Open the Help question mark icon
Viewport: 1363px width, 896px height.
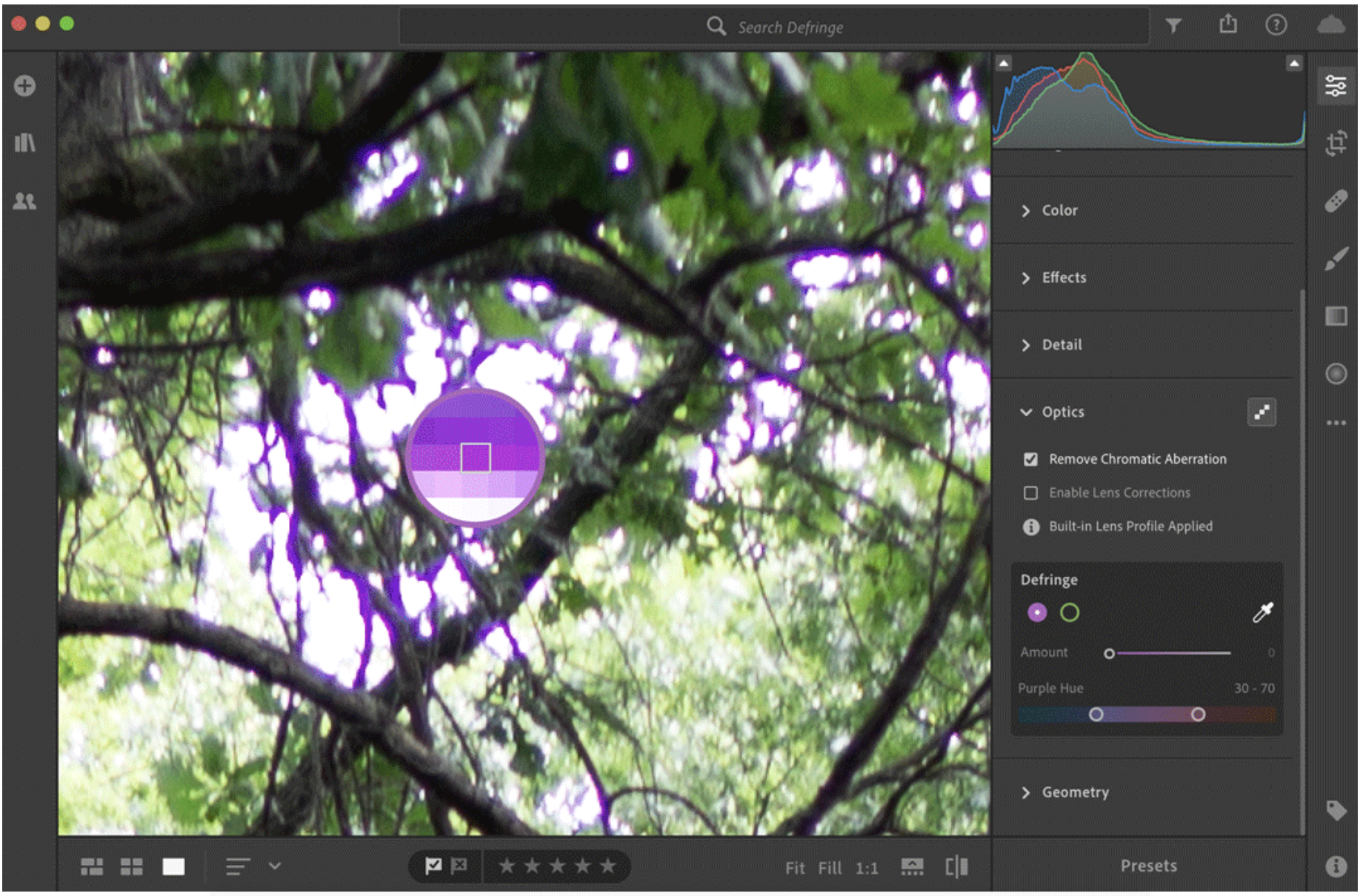1276,25
